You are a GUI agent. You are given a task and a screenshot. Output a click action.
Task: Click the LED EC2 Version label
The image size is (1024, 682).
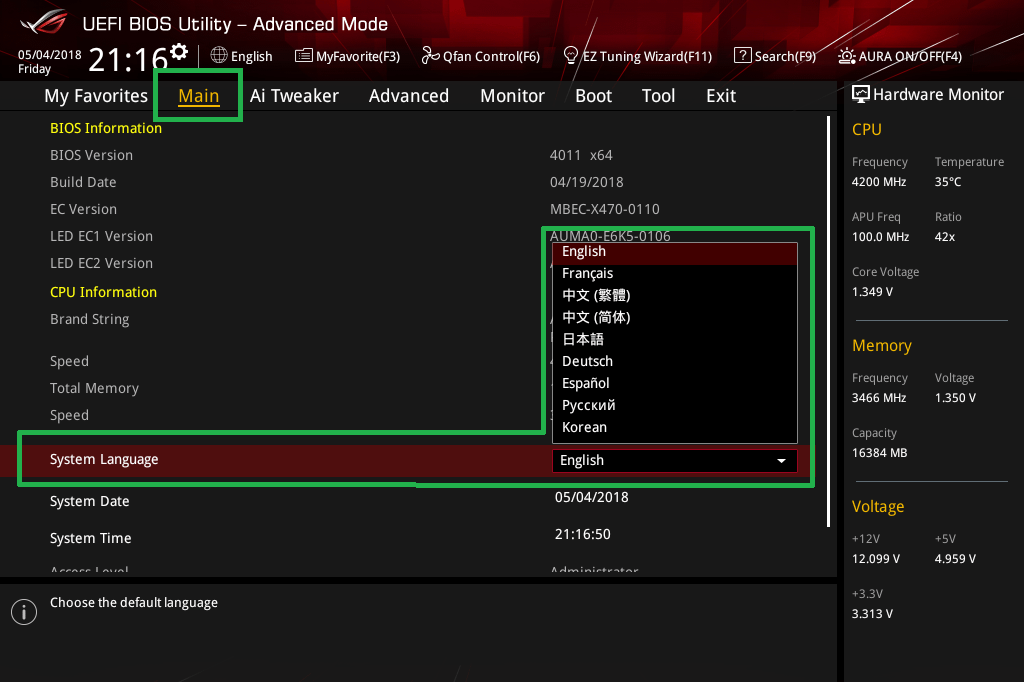tap(101, 263)
